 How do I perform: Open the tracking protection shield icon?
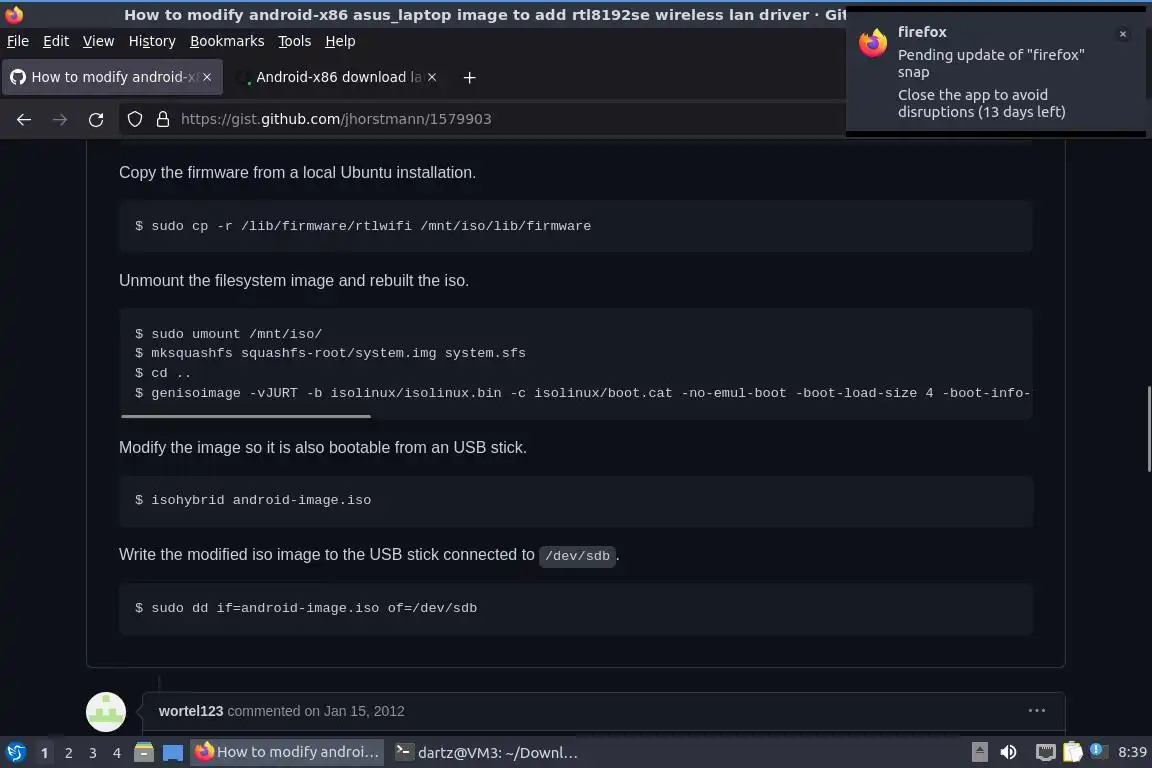click(134, 119)
